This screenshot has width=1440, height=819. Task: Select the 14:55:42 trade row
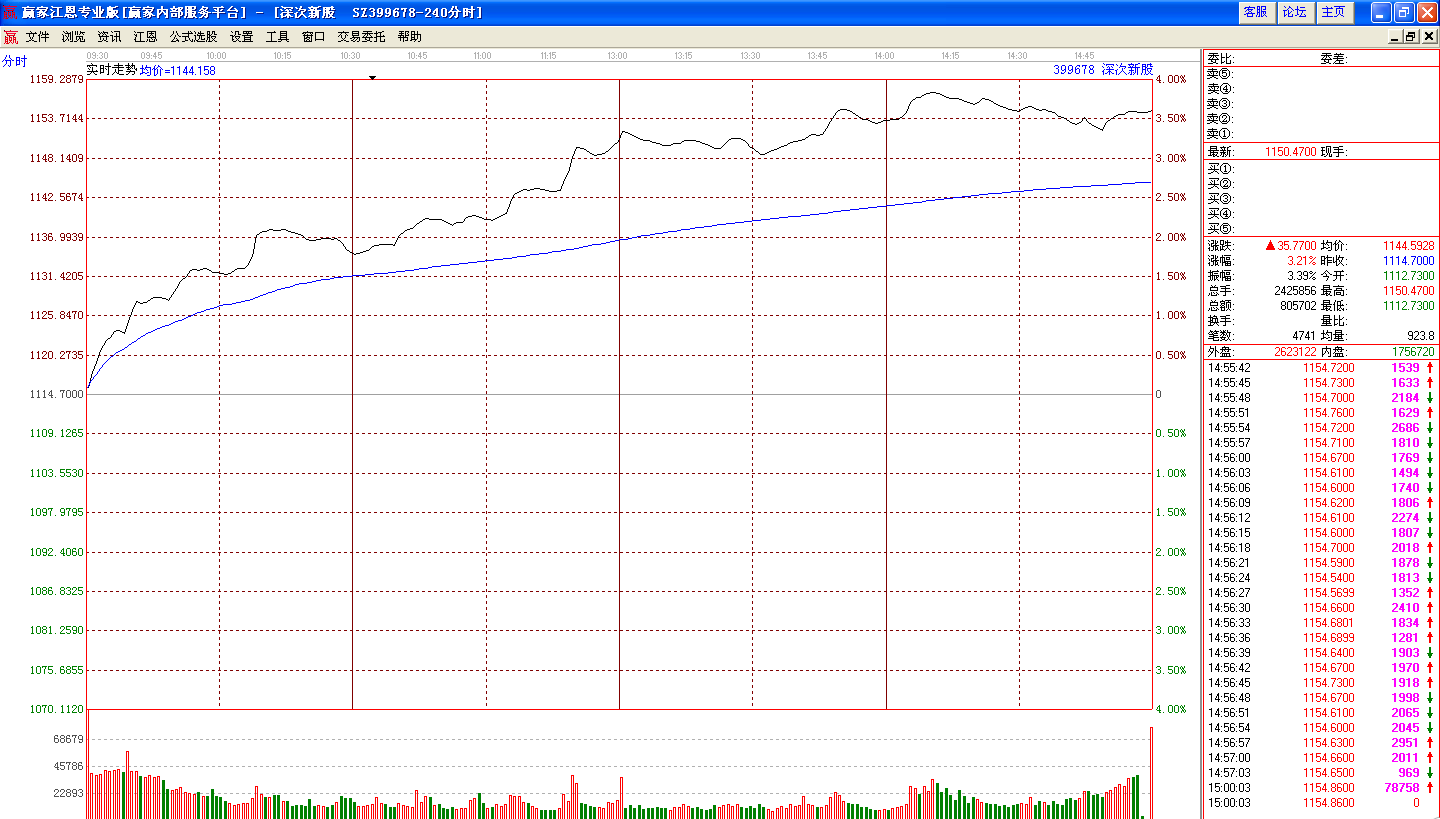(x=1321, y=368)
